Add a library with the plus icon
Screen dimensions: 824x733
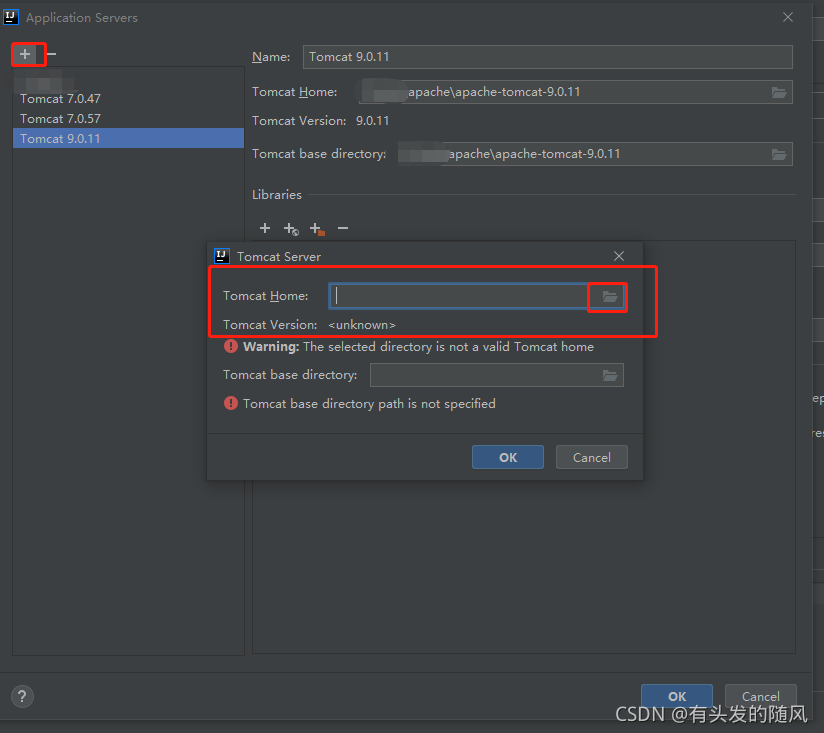pos(265,228)
